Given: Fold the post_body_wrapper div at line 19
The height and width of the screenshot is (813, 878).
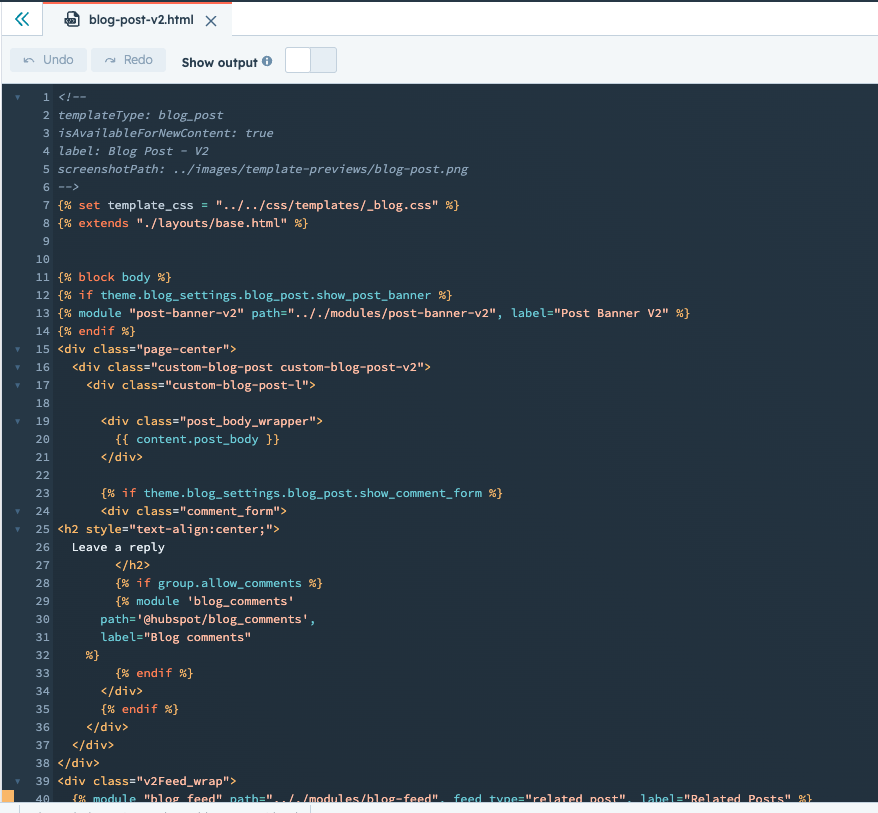Looking at the screenshot, I should tap(17, 421).
